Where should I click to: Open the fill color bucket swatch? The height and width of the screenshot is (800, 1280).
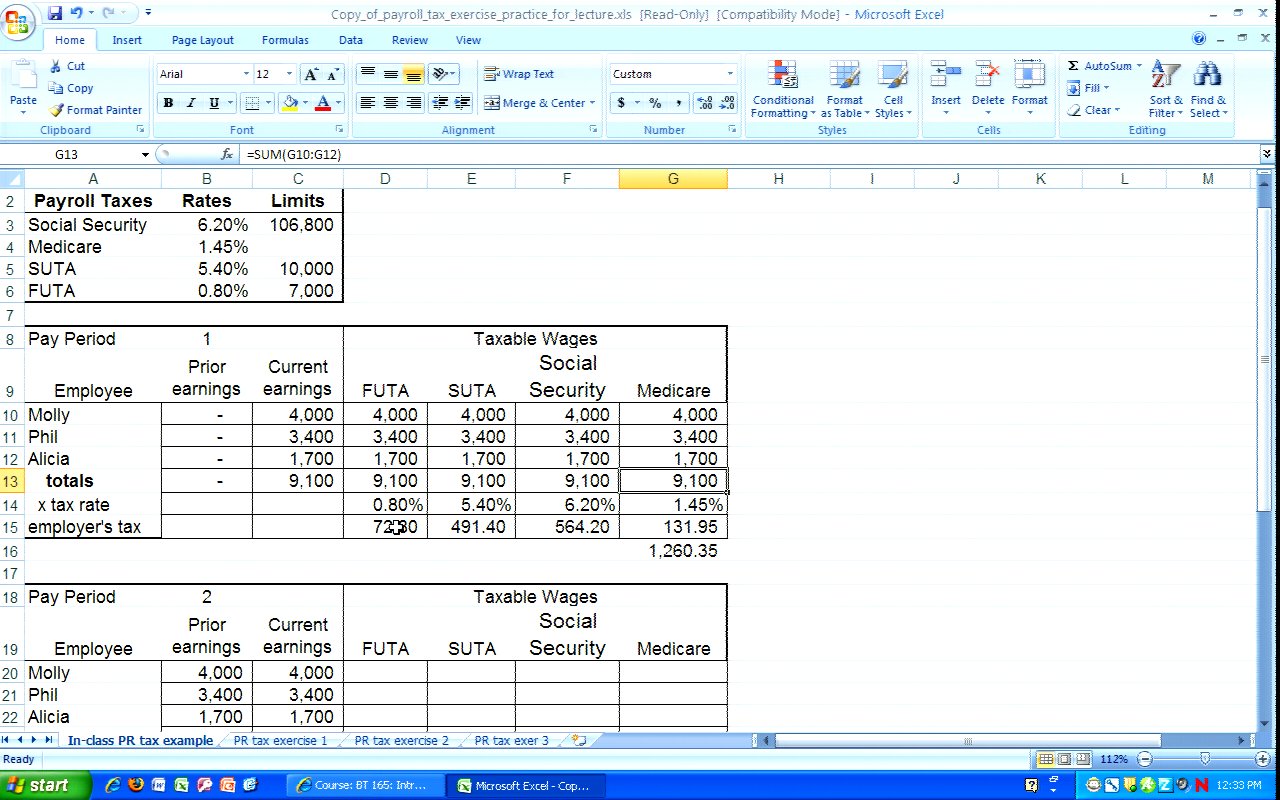point(290,103)
